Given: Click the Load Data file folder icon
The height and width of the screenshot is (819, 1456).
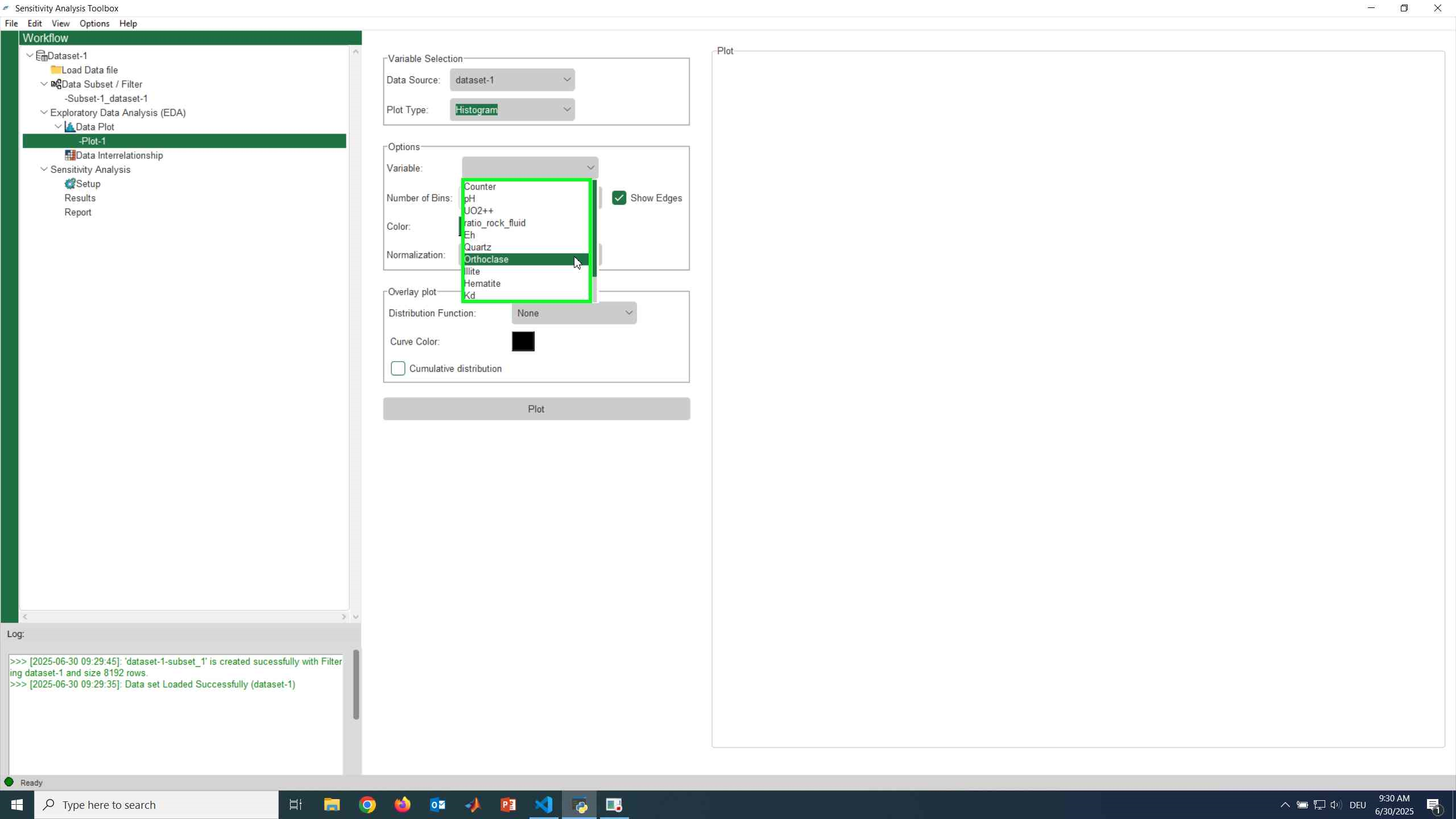Looking at the screenshot, I should [56, 70].
